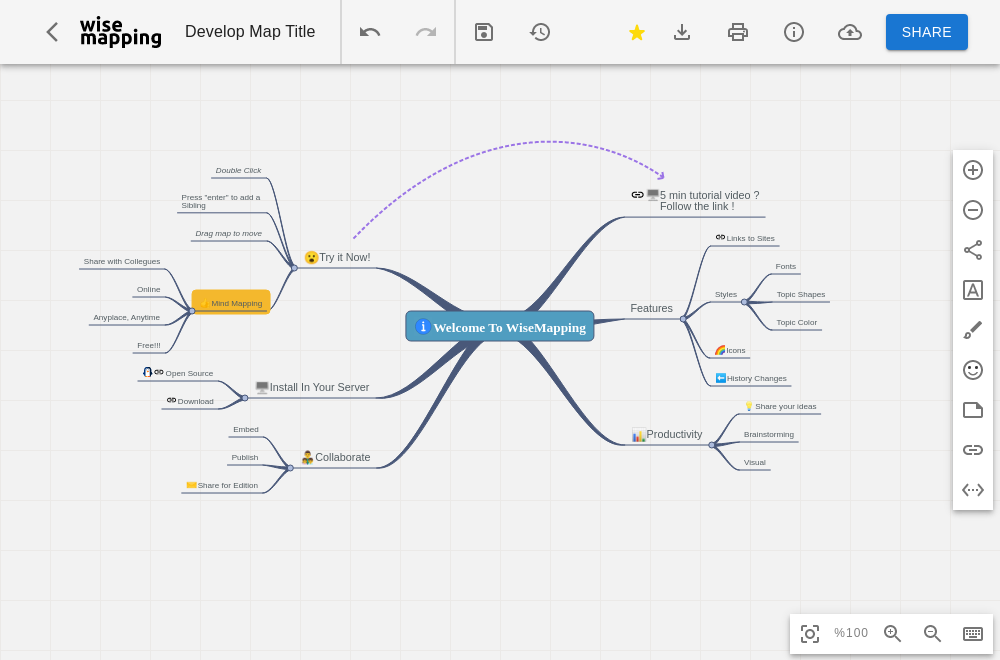Select the 'Share your ideas' subtopic
This screenshot has height=660, width=1000.
[x=780, y=406]
